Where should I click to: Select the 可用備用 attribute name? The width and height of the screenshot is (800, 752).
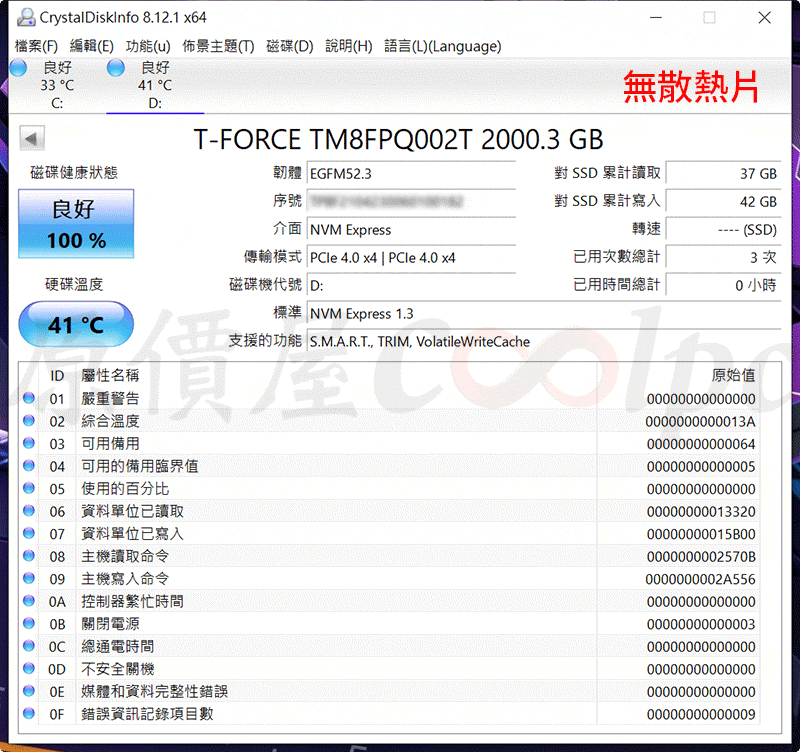(x=110, y=443)
